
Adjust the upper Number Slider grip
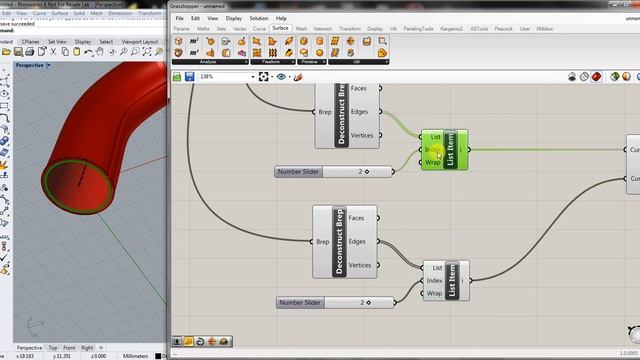coord(367,172)
